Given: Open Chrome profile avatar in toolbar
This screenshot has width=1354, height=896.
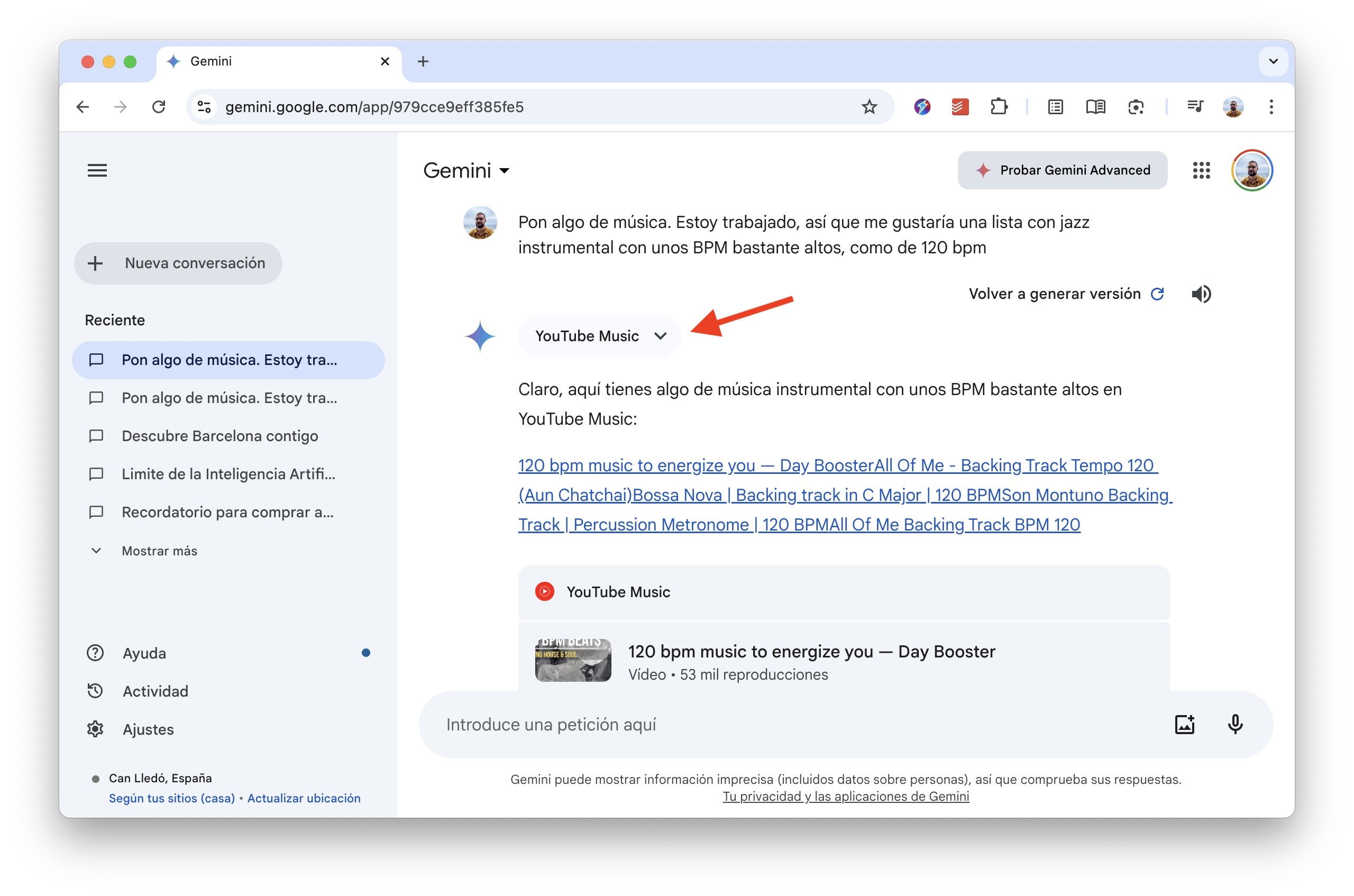Looking at the screenshot, I should click(x=1233, y=107).
